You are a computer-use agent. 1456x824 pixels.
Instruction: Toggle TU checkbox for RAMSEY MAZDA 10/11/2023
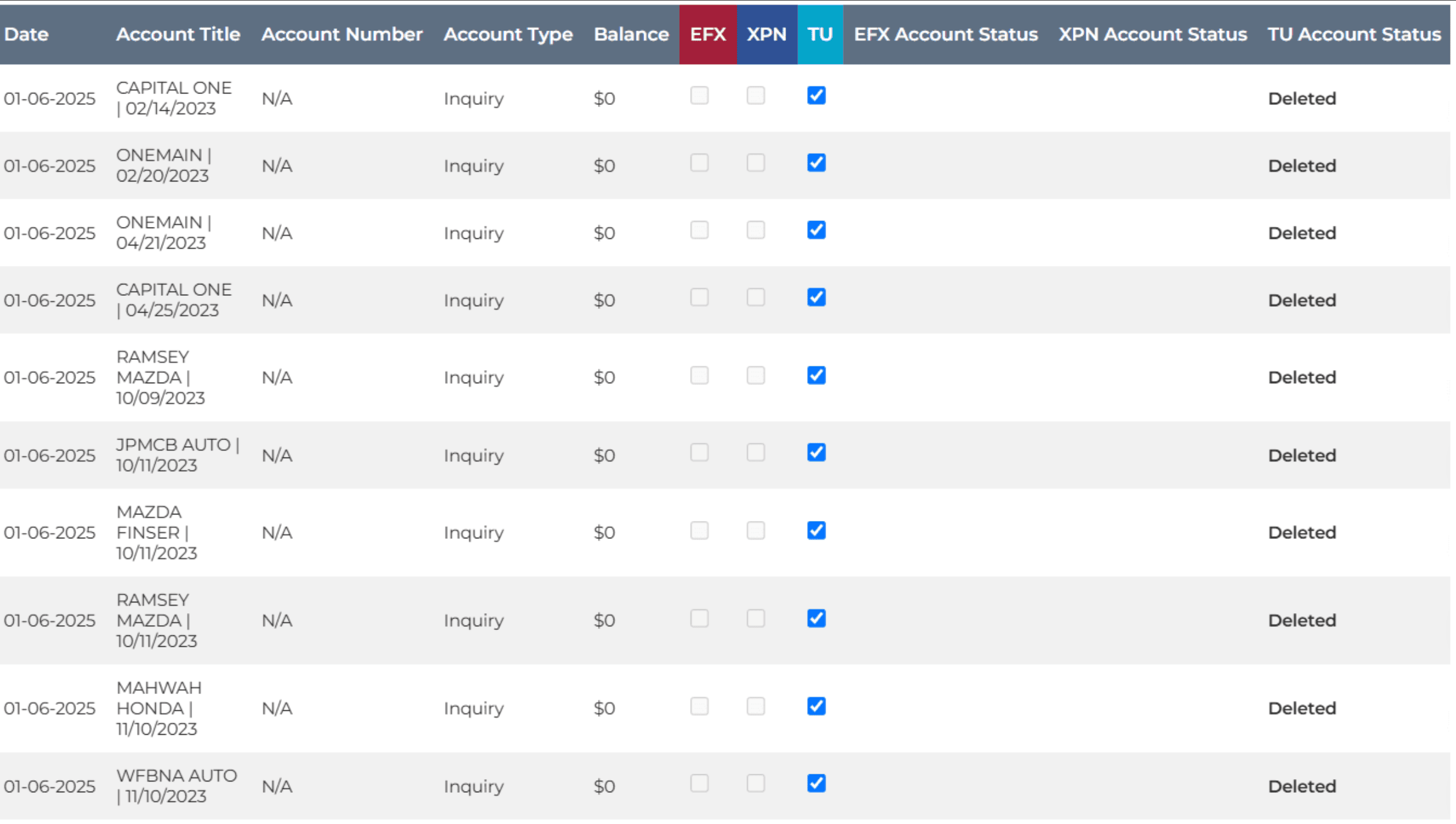click(816, 619)
